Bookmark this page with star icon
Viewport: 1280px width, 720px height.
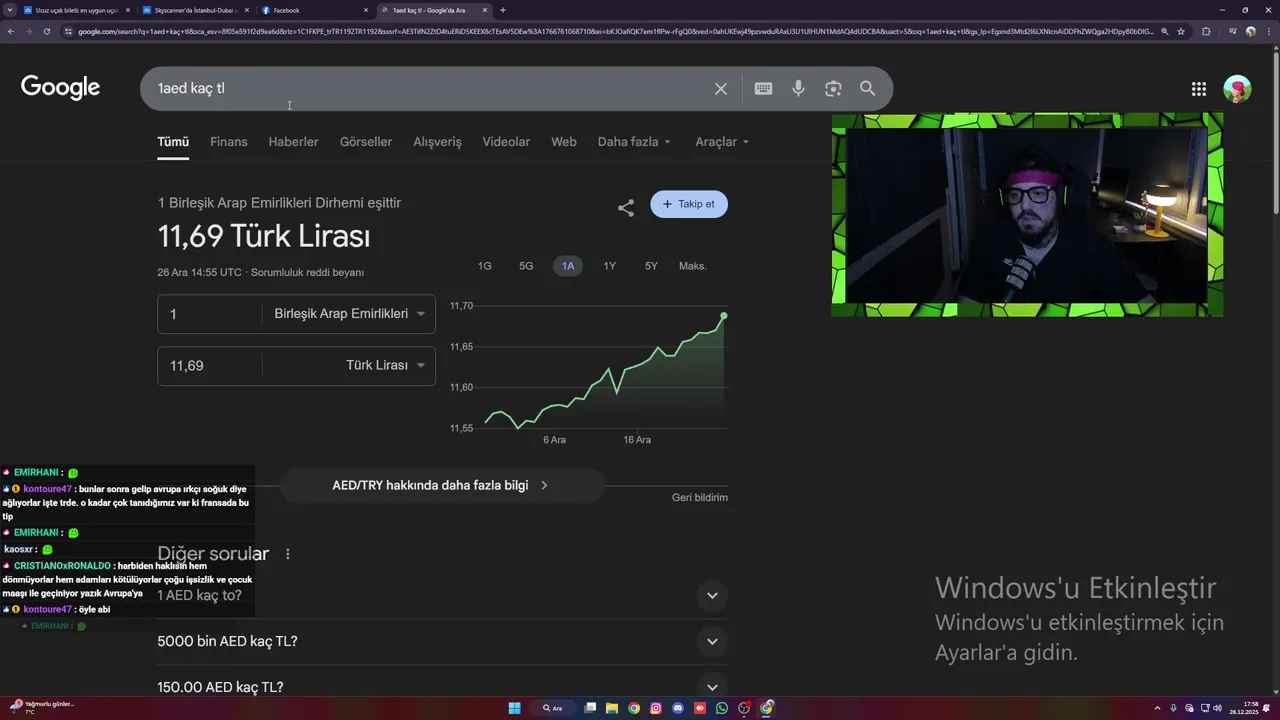[1181, 31]
